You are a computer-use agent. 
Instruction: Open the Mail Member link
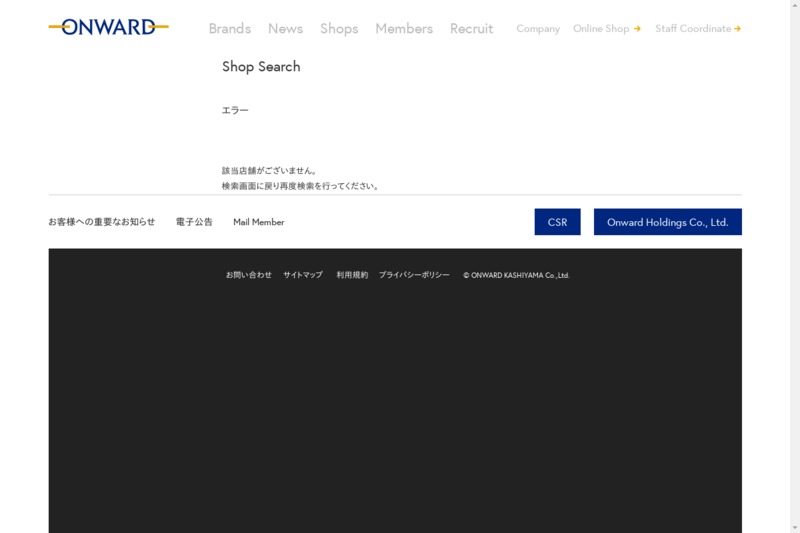click(259, 222)
